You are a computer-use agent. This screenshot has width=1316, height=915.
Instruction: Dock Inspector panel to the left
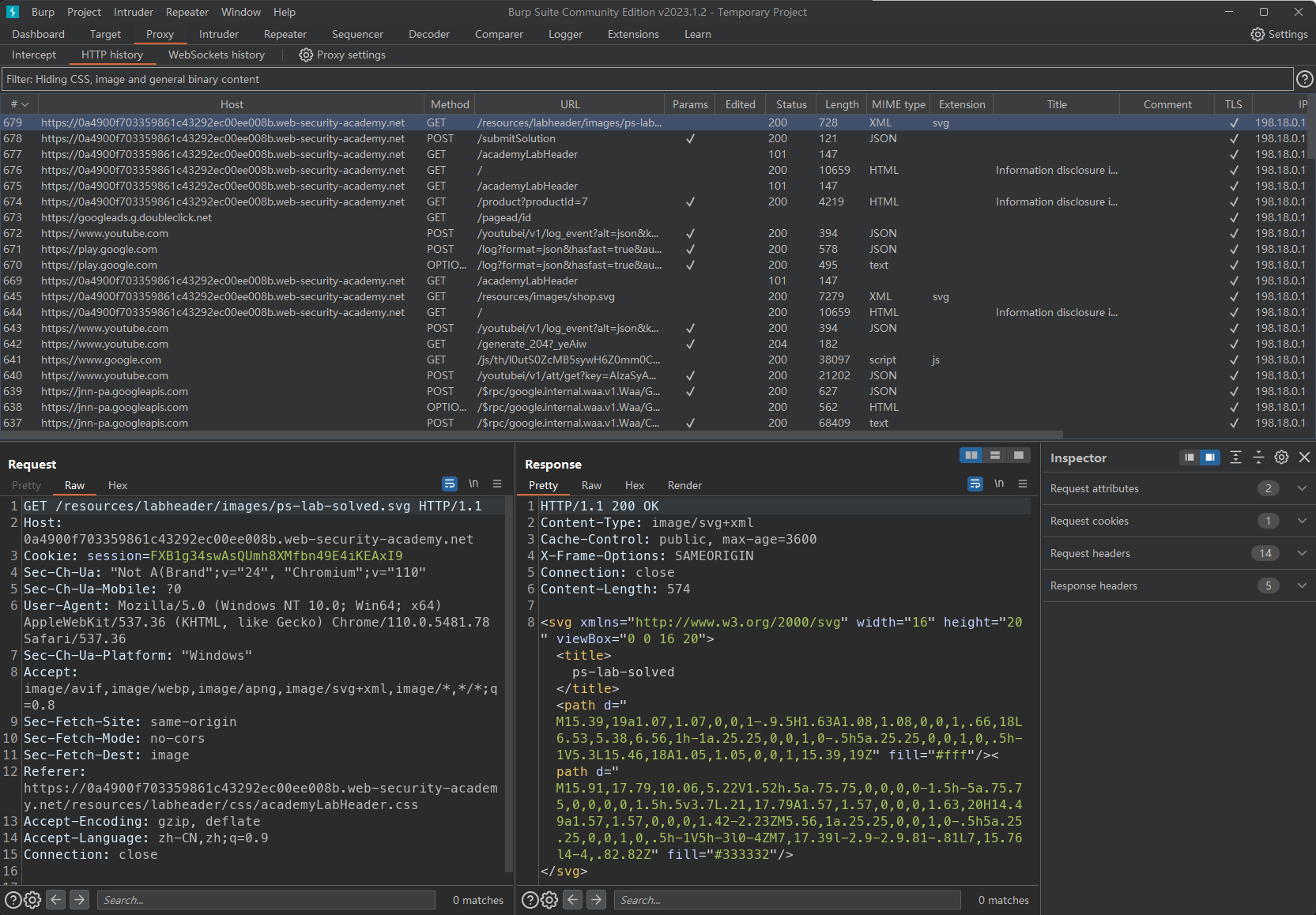[1190, 457]
